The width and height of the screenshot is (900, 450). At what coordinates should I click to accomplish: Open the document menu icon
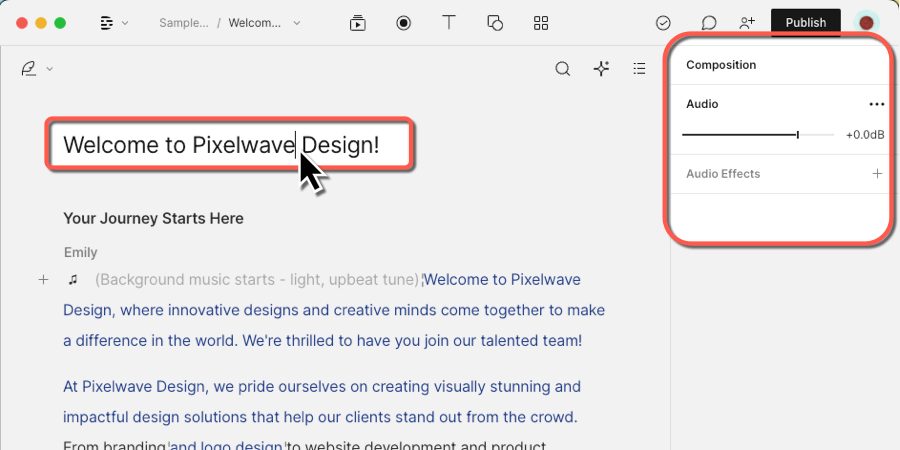107,23
